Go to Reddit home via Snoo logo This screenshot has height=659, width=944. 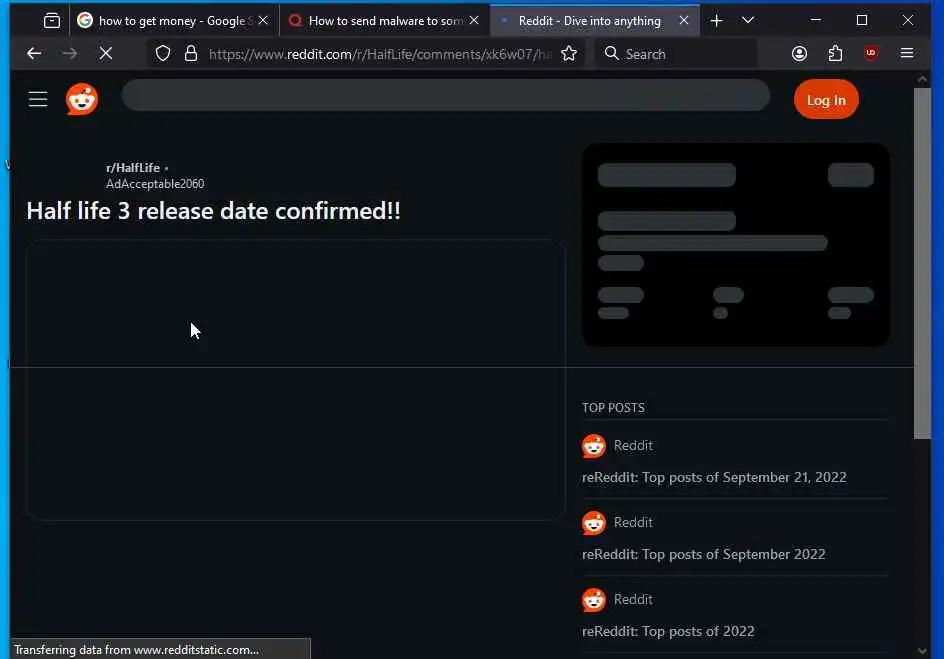(x=82, y=99)
